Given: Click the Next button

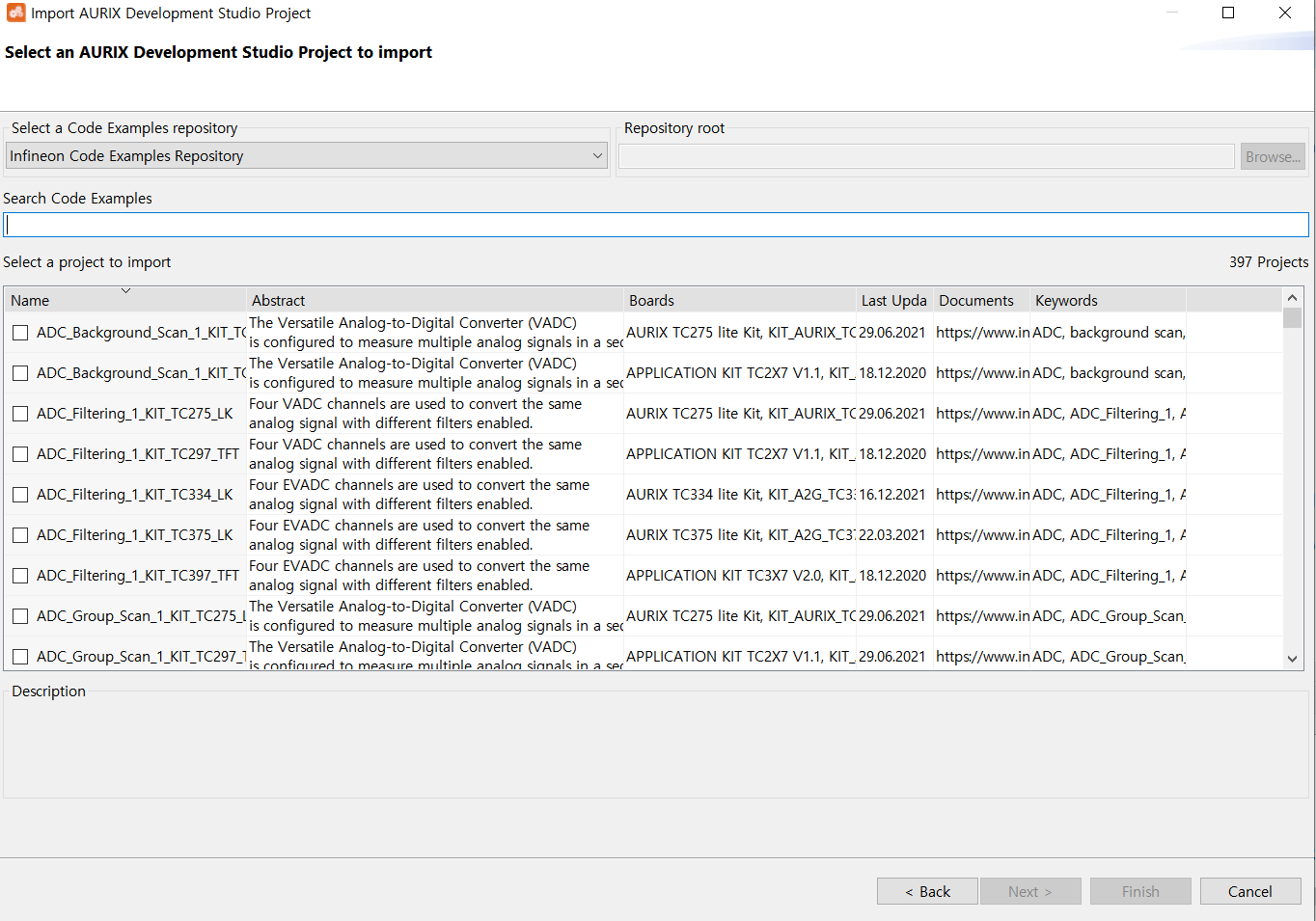Looking at the screenshot, I should [1030, 891].
